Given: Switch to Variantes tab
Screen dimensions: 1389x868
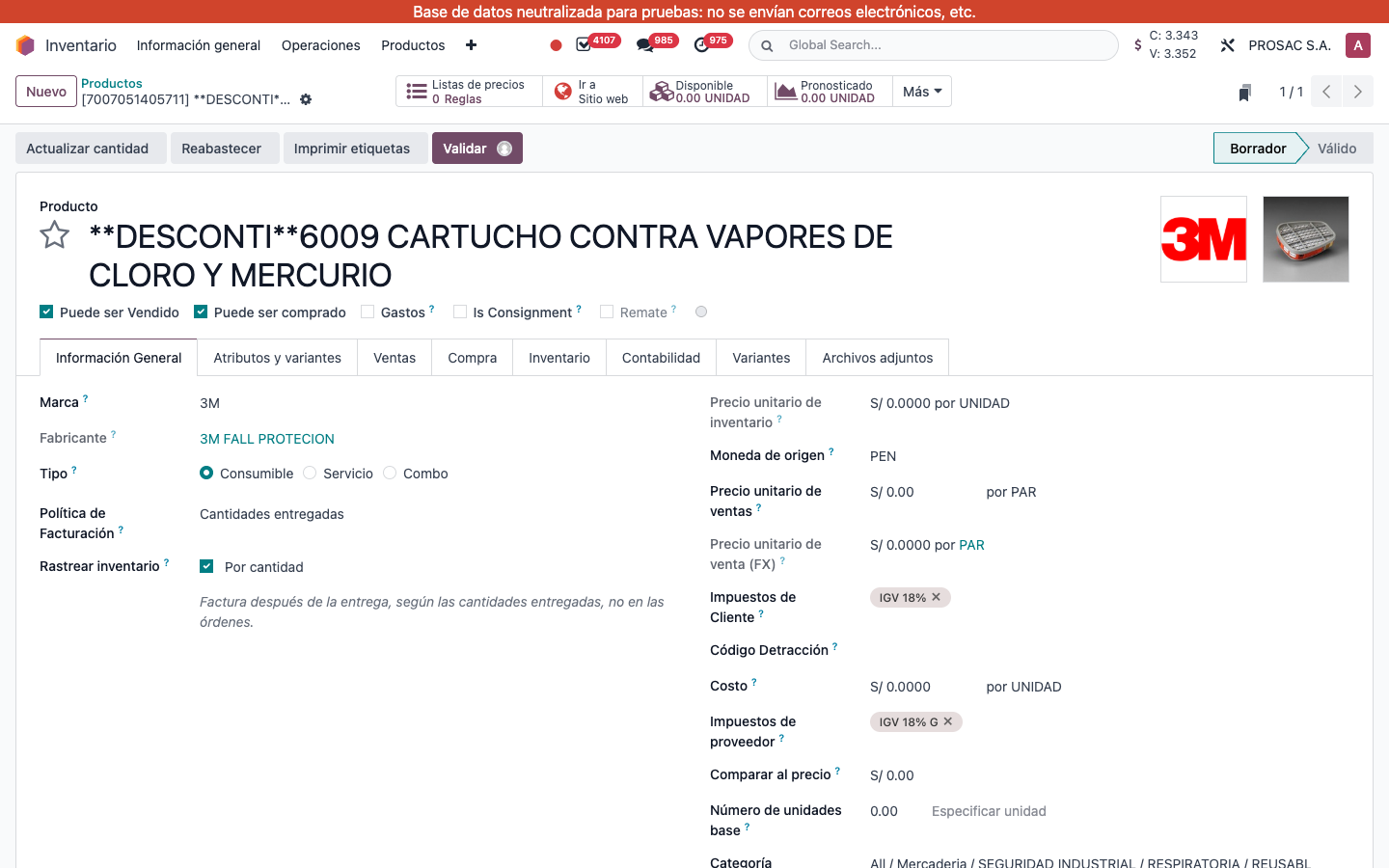Looking at the screenshot, I should 761,358.
